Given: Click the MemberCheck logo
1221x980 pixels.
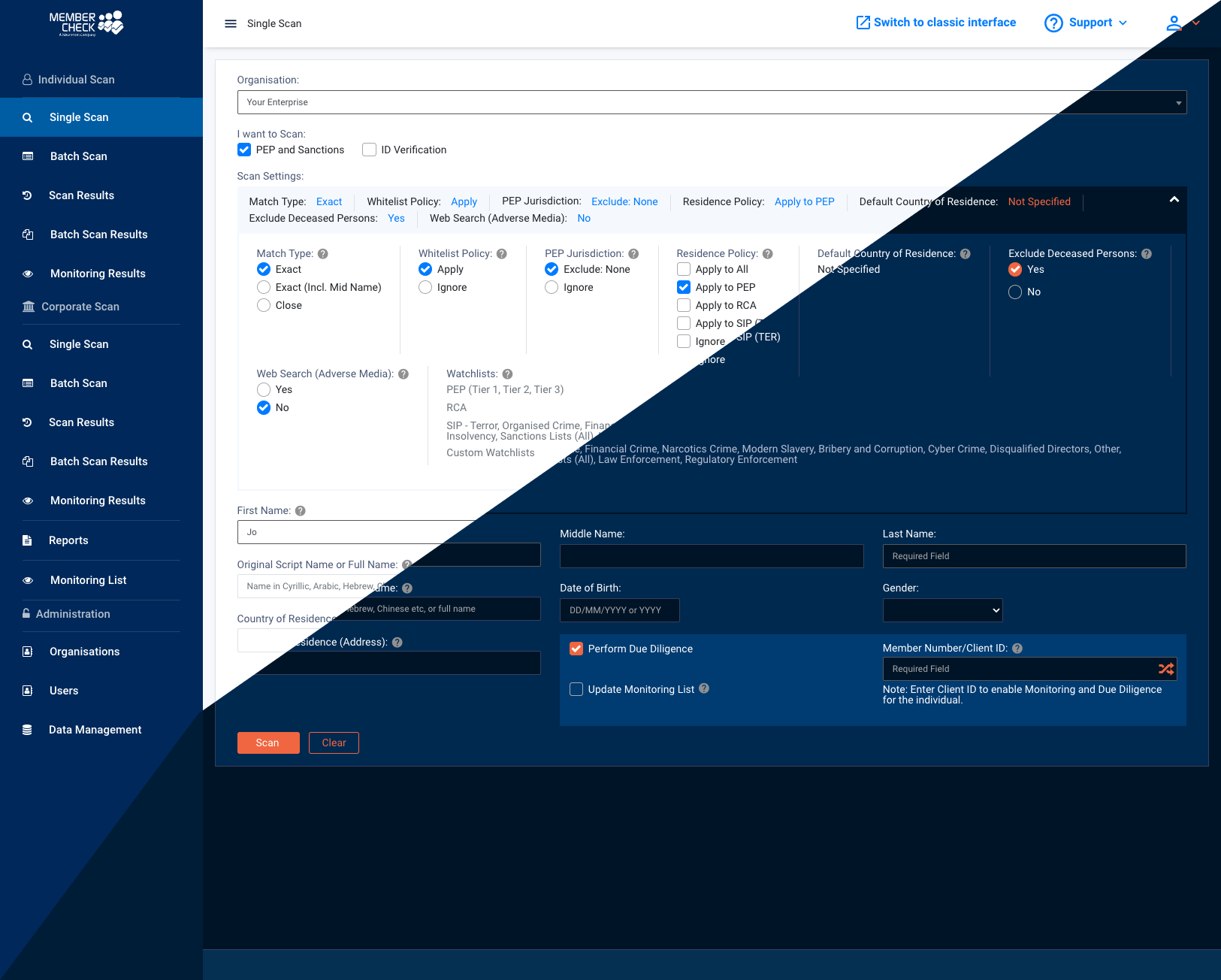Looking at the screenshot, I should click(86, 23).
